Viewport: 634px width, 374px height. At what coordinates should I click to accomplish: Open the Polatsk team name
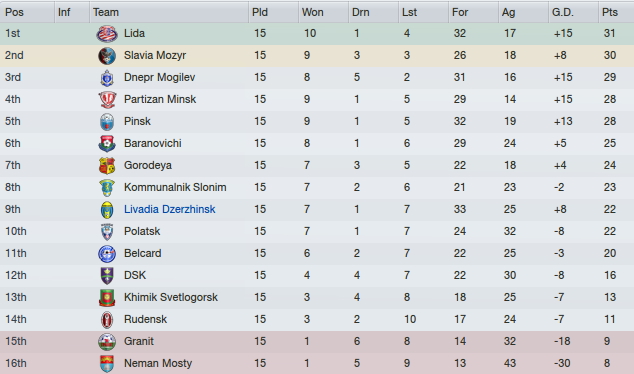pos(142,231)
